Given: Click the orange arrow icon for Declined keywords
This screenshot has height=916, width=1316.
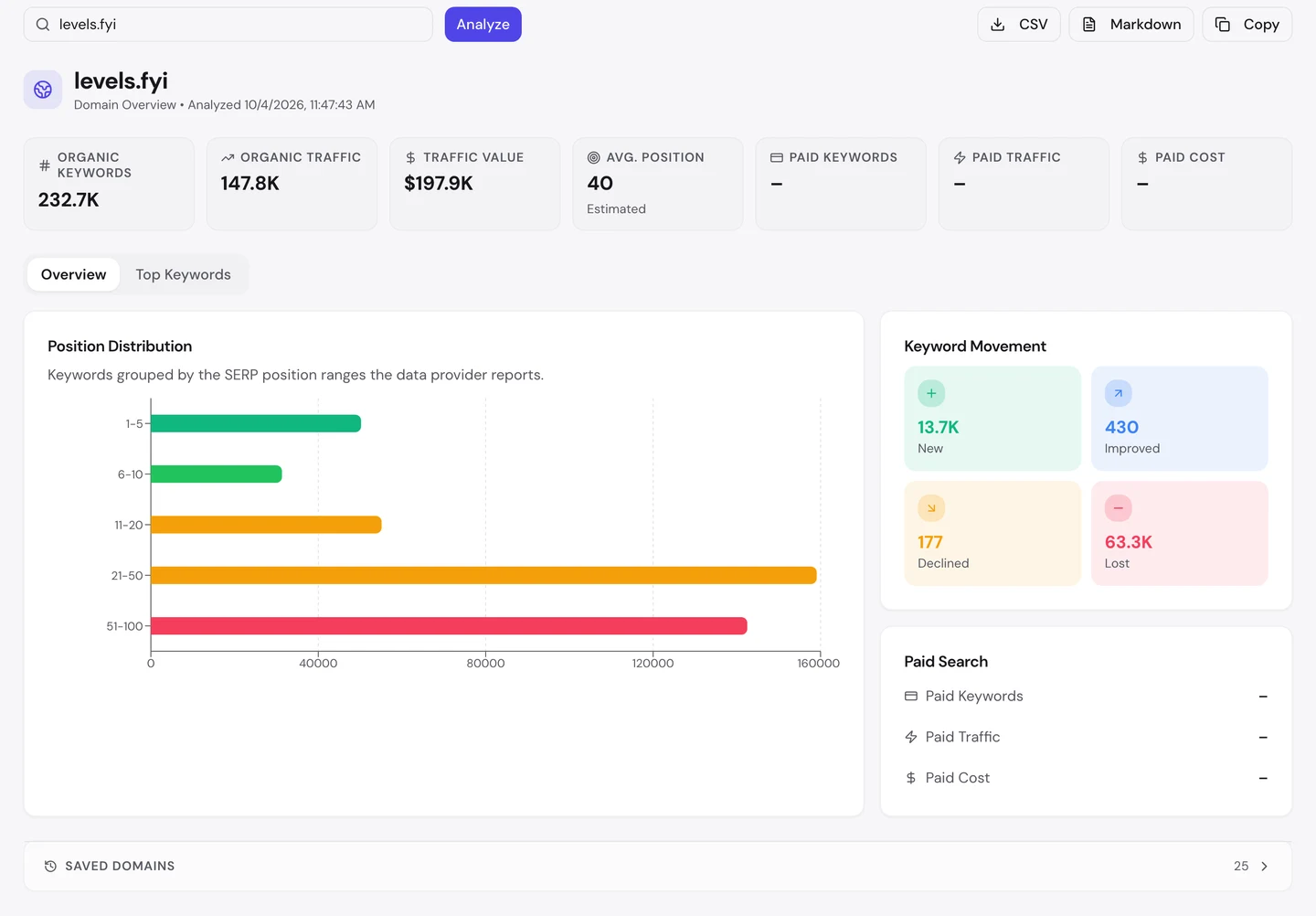Looking at the screenshot, I should coord(931,508).
